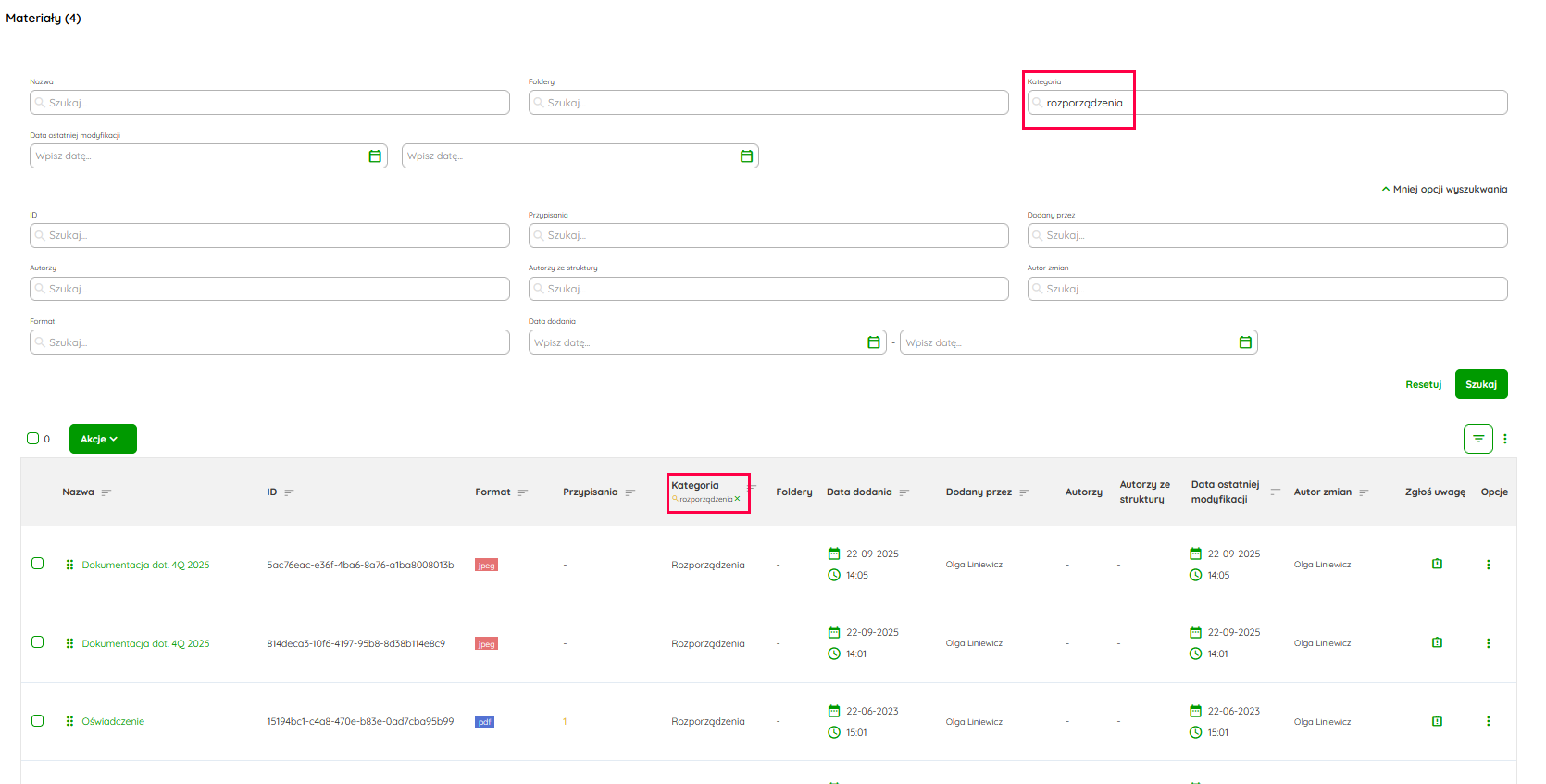Open the Format search dropdown field
Image resolution: width=1546 pixels, height=784 pixels.
click(269, 342)
